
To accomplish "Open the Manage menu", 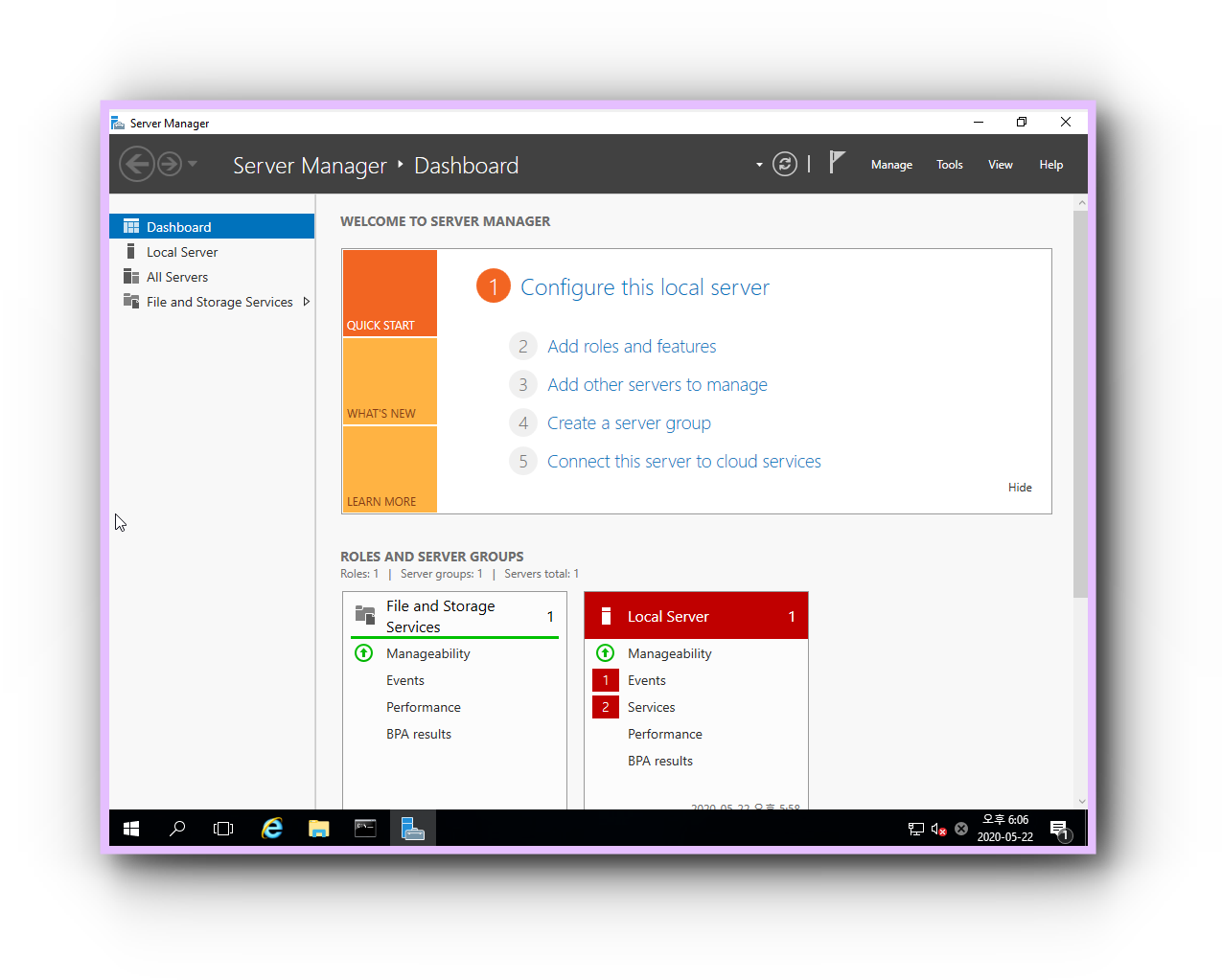I will 891,165.
